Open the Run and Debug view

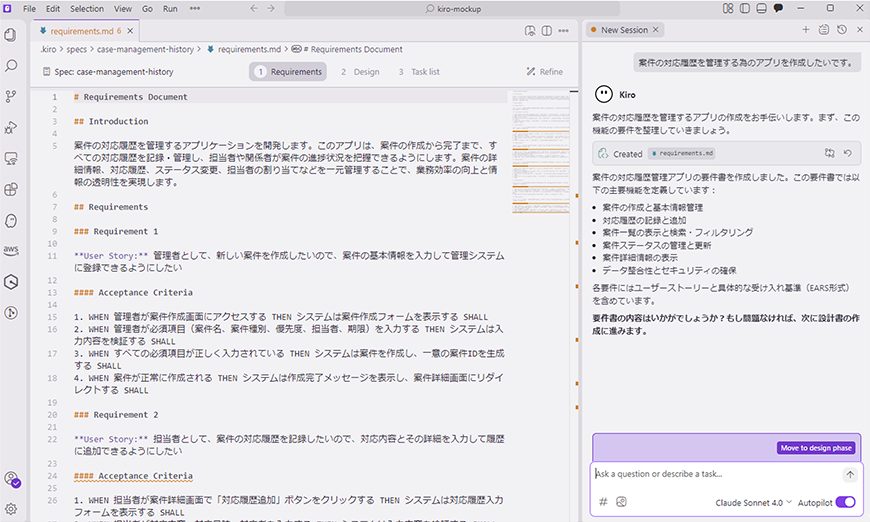click(x=11, y=128)
